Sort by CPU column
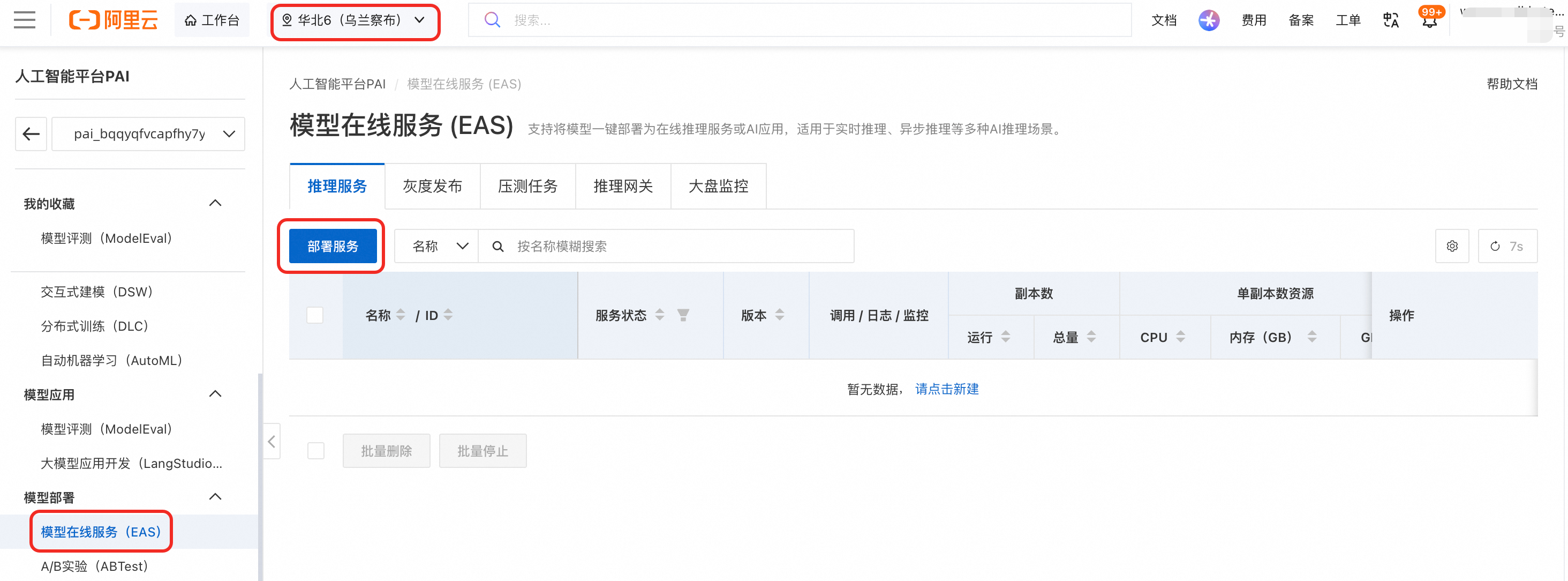The image size is (1568, 581). click(1181, 337)
